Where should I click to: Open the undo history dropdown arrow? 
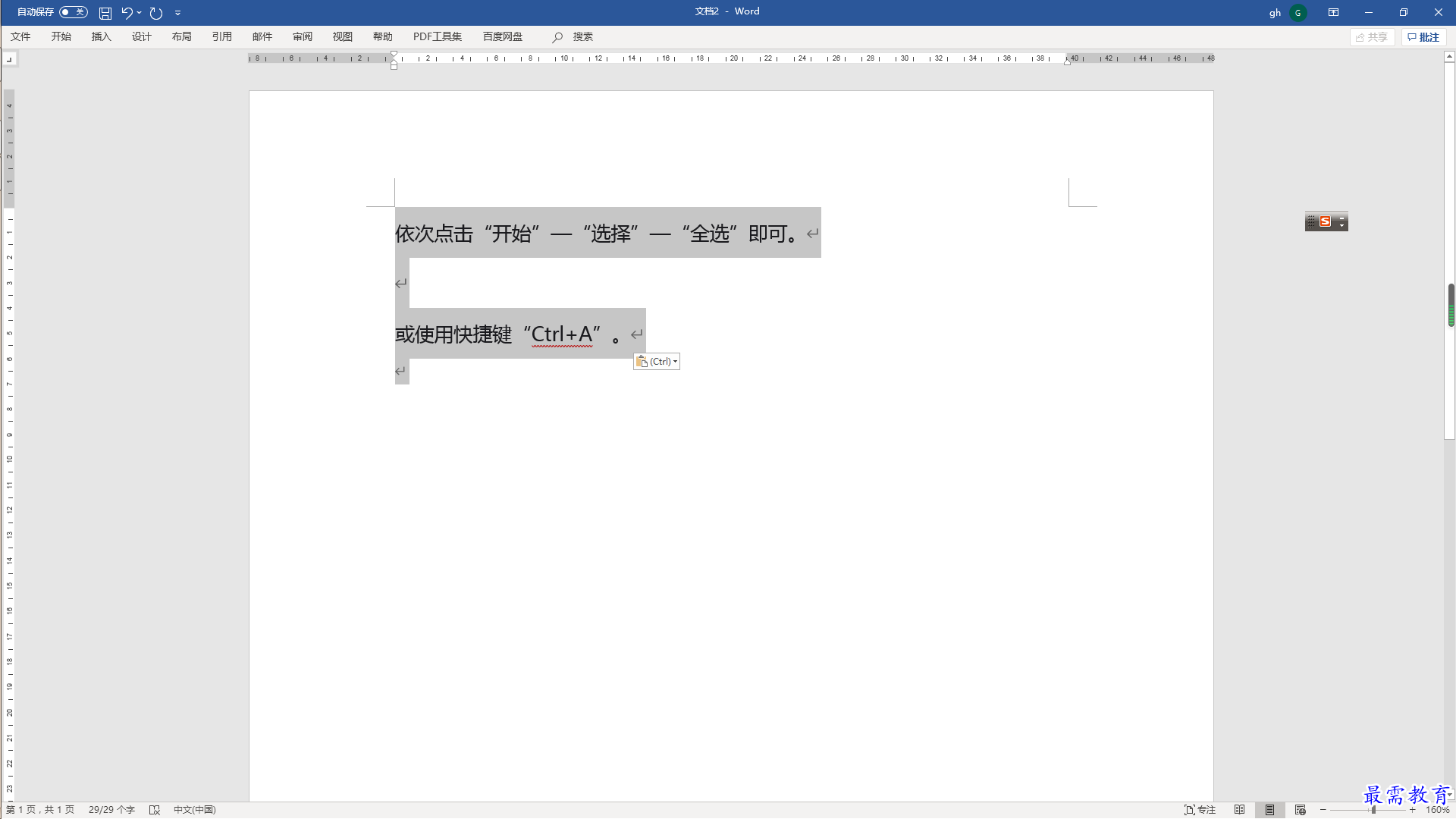coord(140,13)
